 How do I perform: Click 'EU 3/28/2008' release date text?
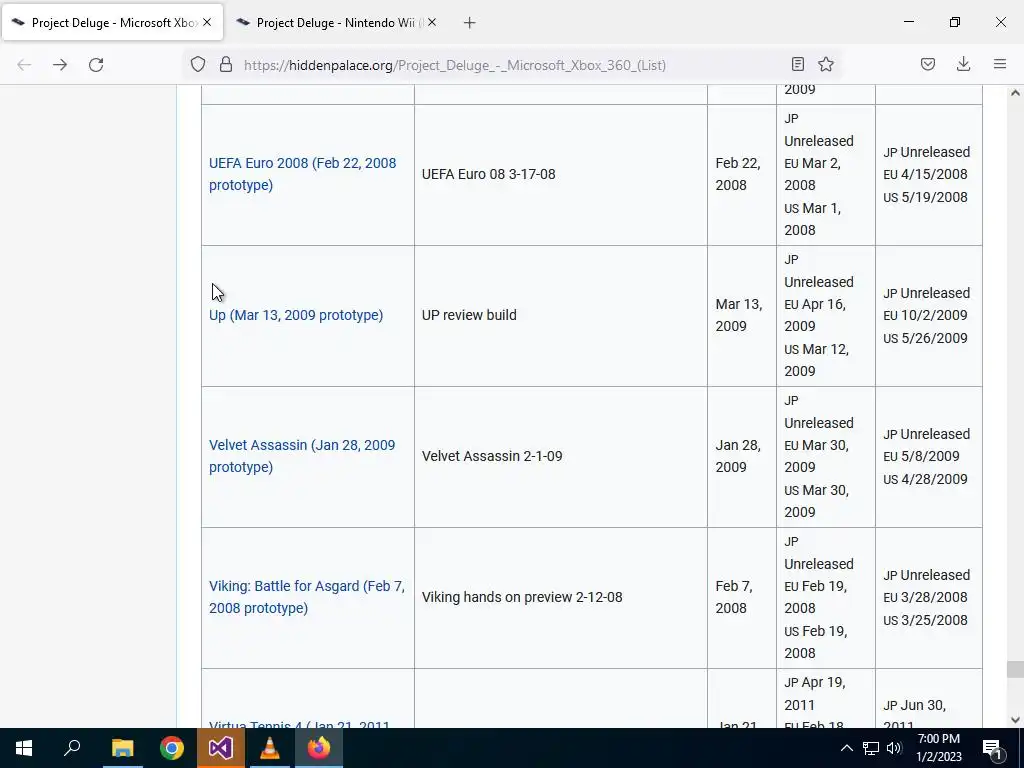pos(925,598)
